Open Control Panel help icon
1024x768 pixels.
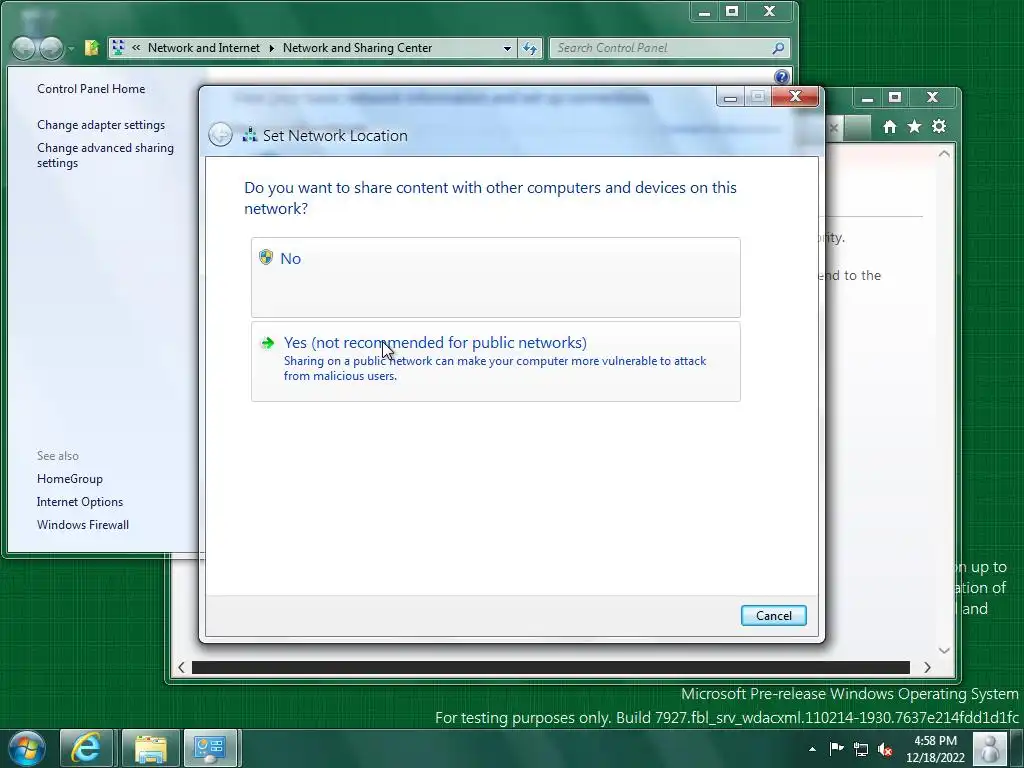782,76
